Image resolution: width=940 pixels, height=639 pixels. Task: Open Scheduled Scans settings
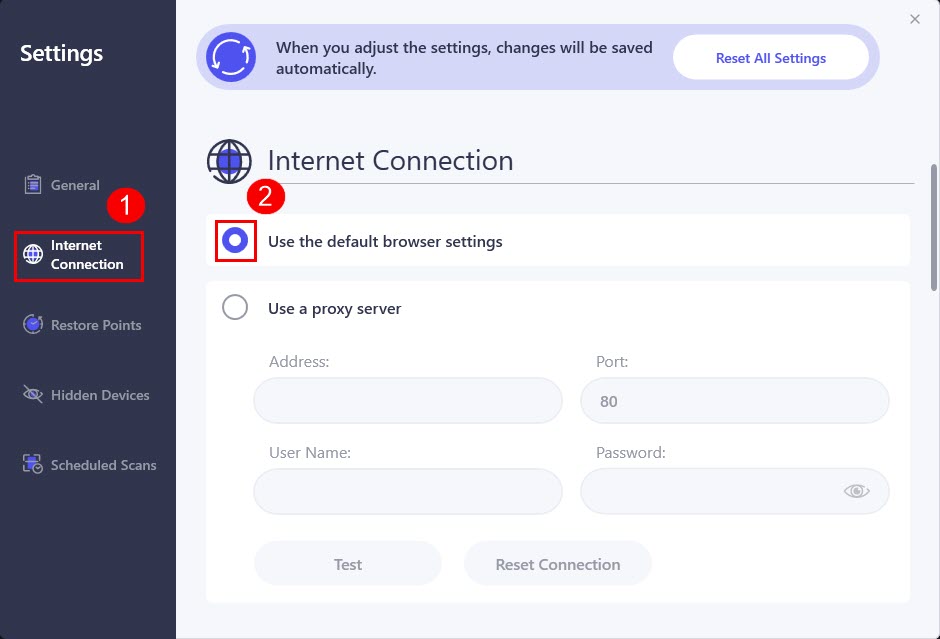click(x=104, y=465)
